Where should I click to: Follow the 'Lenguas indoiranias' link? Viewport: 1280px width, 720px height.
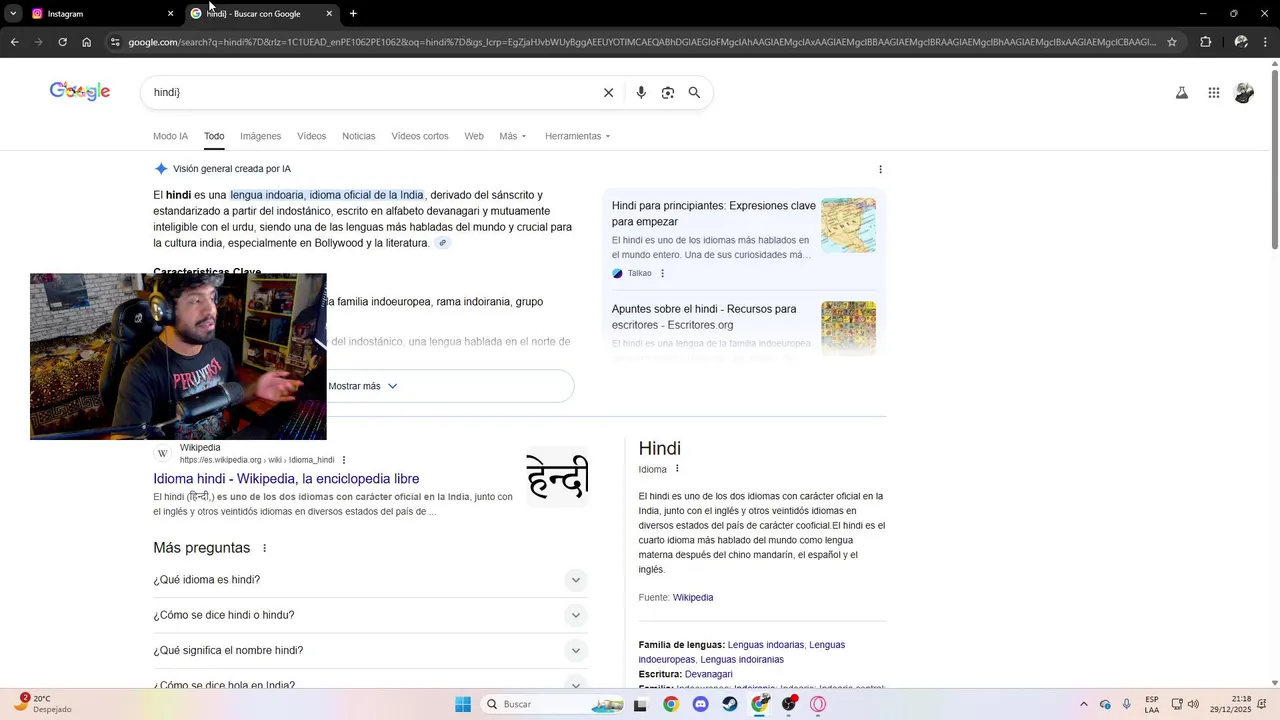(742, 660)
